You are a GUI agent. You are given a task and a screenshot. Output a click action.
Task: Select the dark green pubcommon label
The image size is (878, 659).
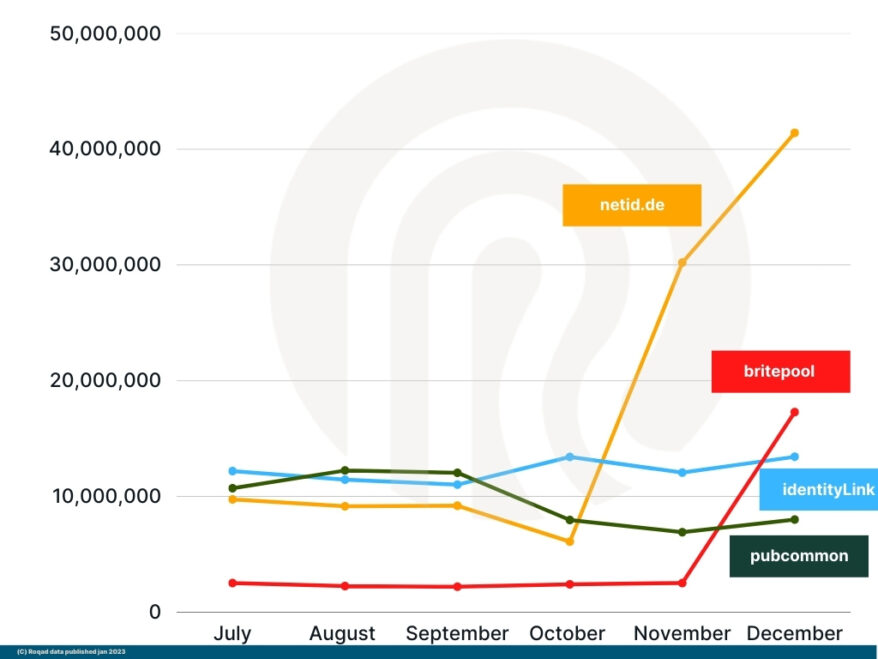[798, 556]
